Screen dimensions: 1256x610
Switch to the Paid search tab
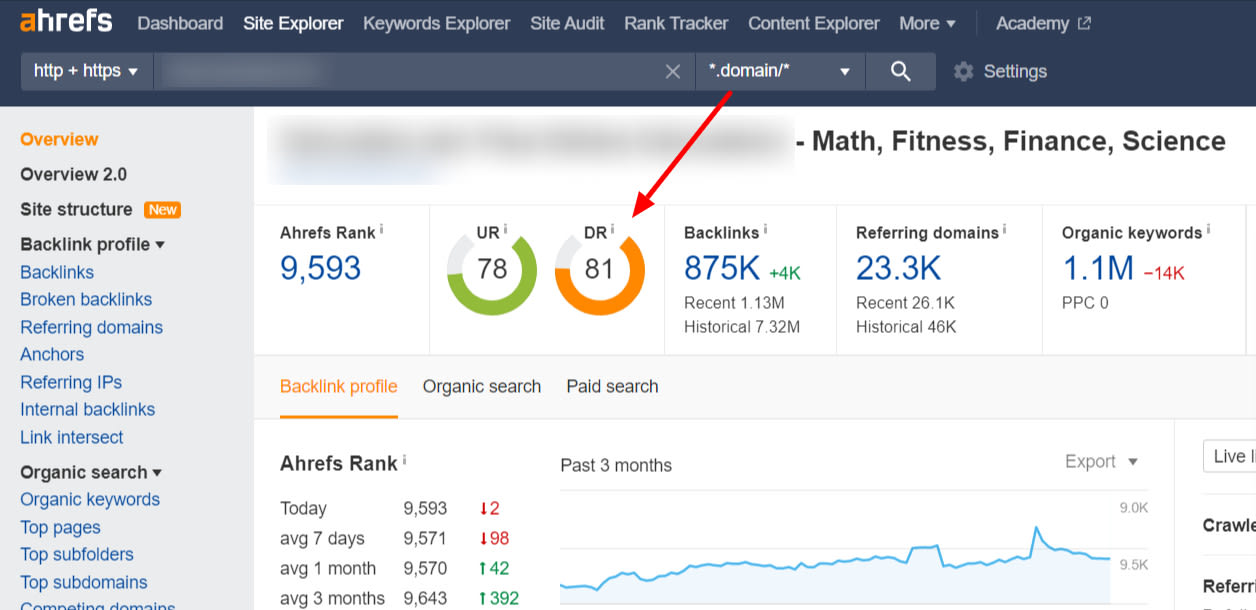pos(611,386)
